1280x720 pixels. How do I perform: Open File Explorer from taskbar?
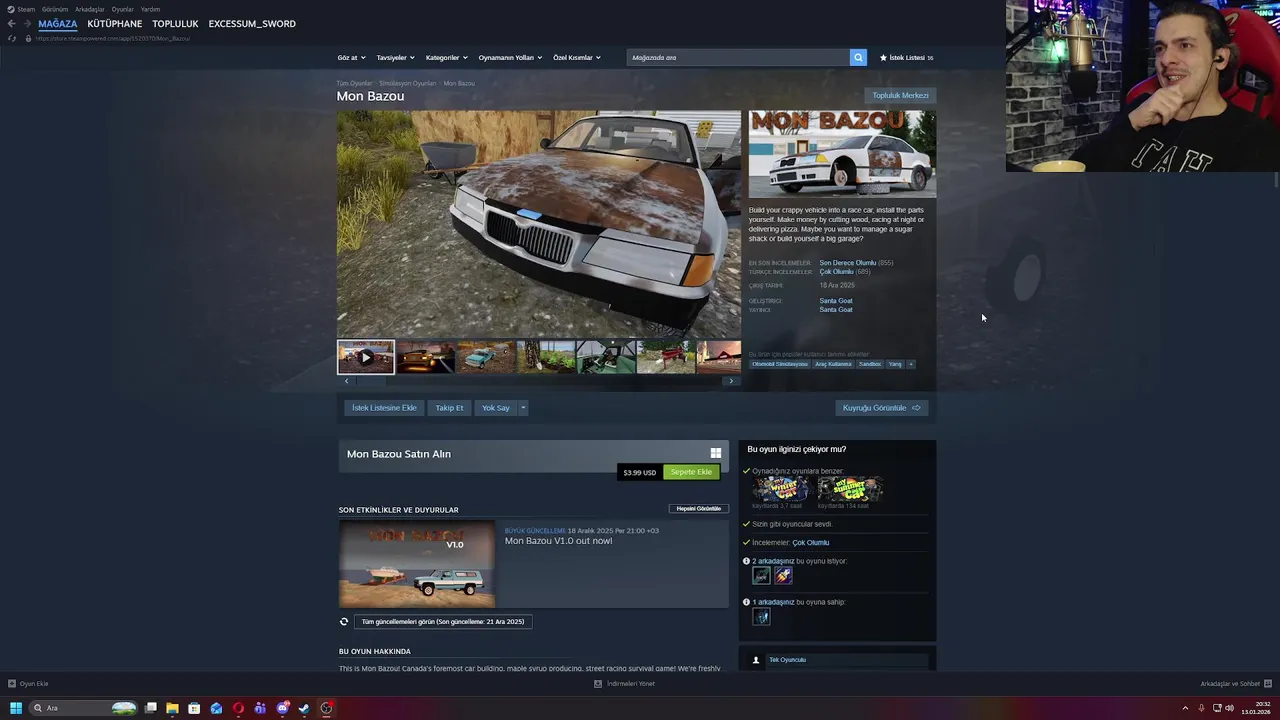pyautogui.click(x=172, y=708)
